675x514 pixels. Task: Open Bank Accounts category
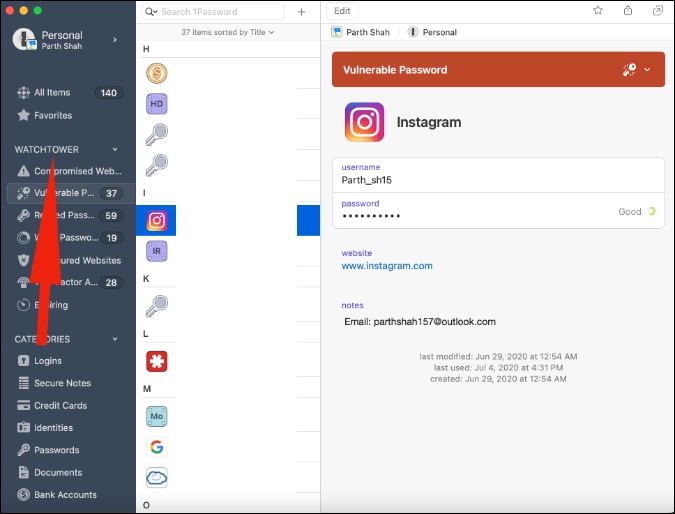tap(57, 495)
